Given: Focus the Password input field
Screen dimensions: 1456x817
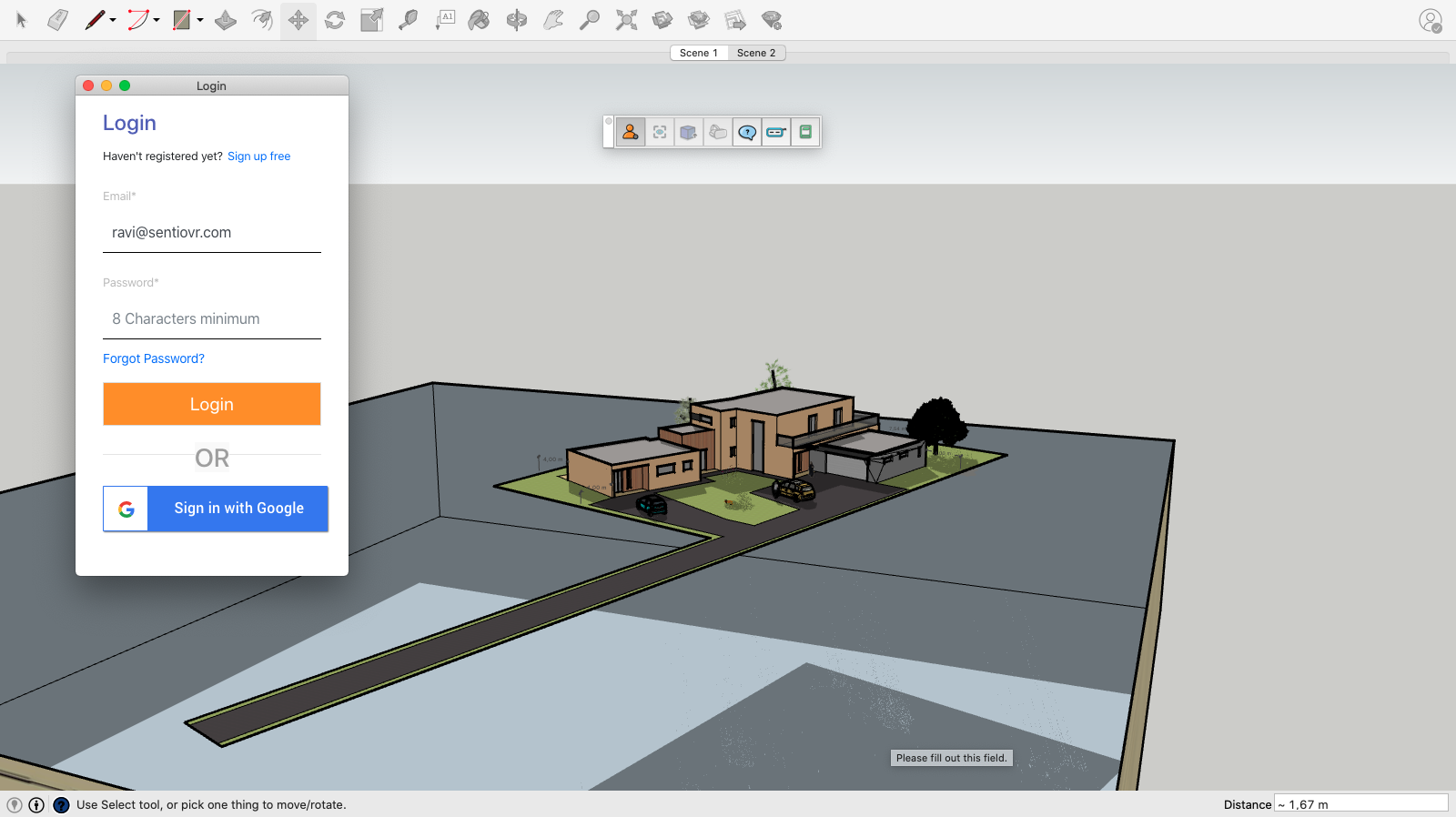Looking at the screenshot, I should click(x=212, y=319).
